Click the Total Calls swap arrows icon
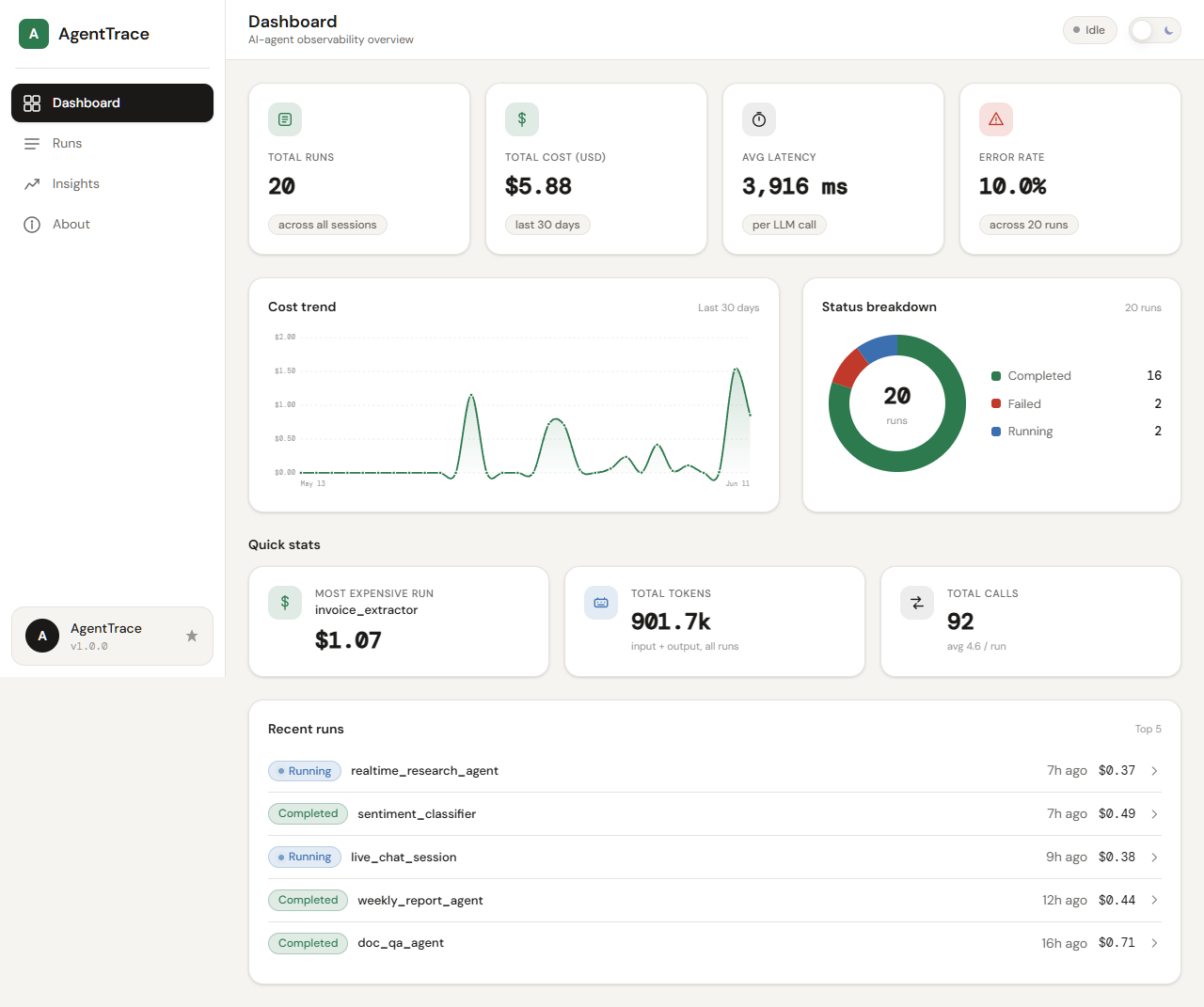Screen dimensions: 1204x1007 click(x=917, y=603)
